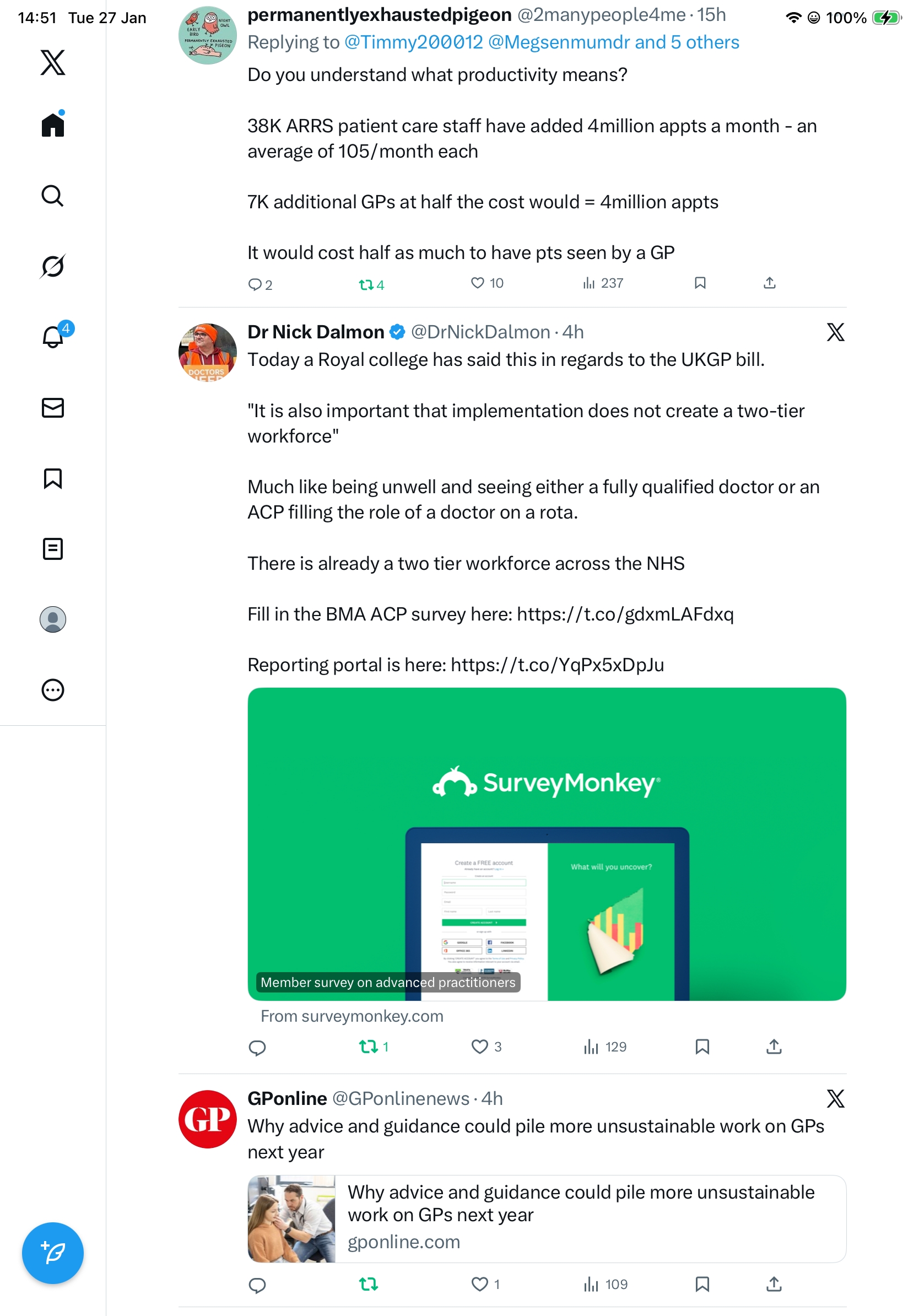Like Dr Nick Dalmon's post
This screenshot has height=1316, width=919.
point(486,1046)
